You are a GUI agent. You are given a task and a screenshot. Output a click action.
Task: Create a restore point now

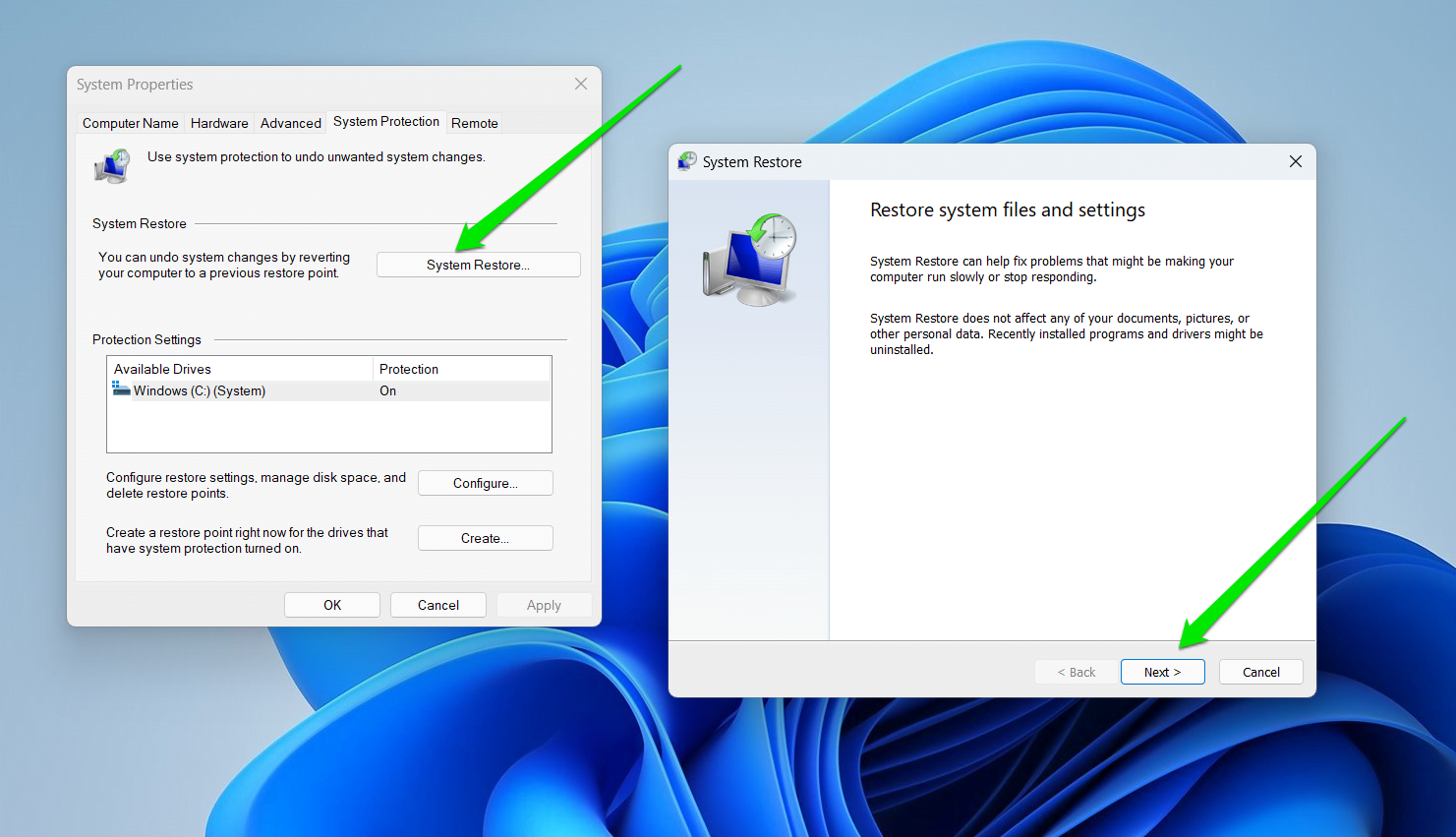[x=485, y=537]
